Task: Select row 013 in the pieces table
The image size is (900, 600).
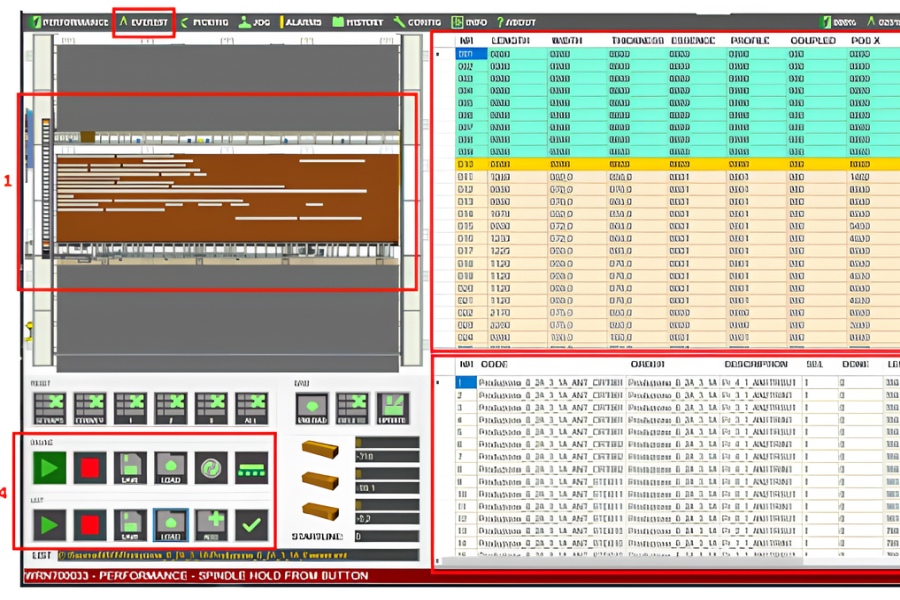Action: [x=677, y=202]
